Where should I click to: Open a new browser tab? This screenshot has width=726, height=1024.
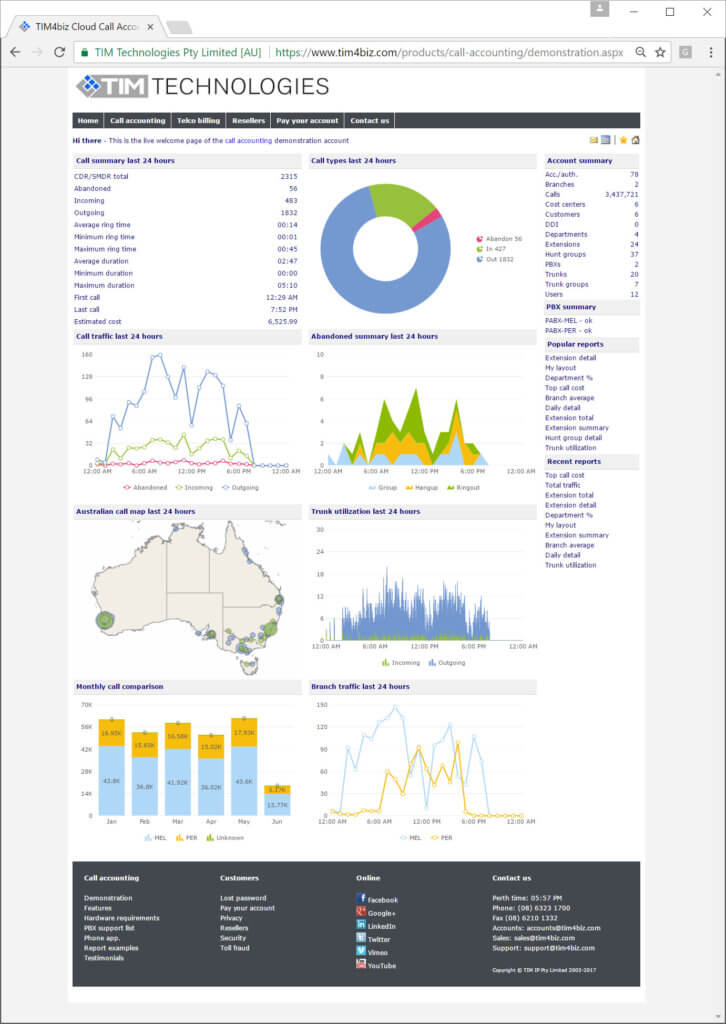point(178,27)
